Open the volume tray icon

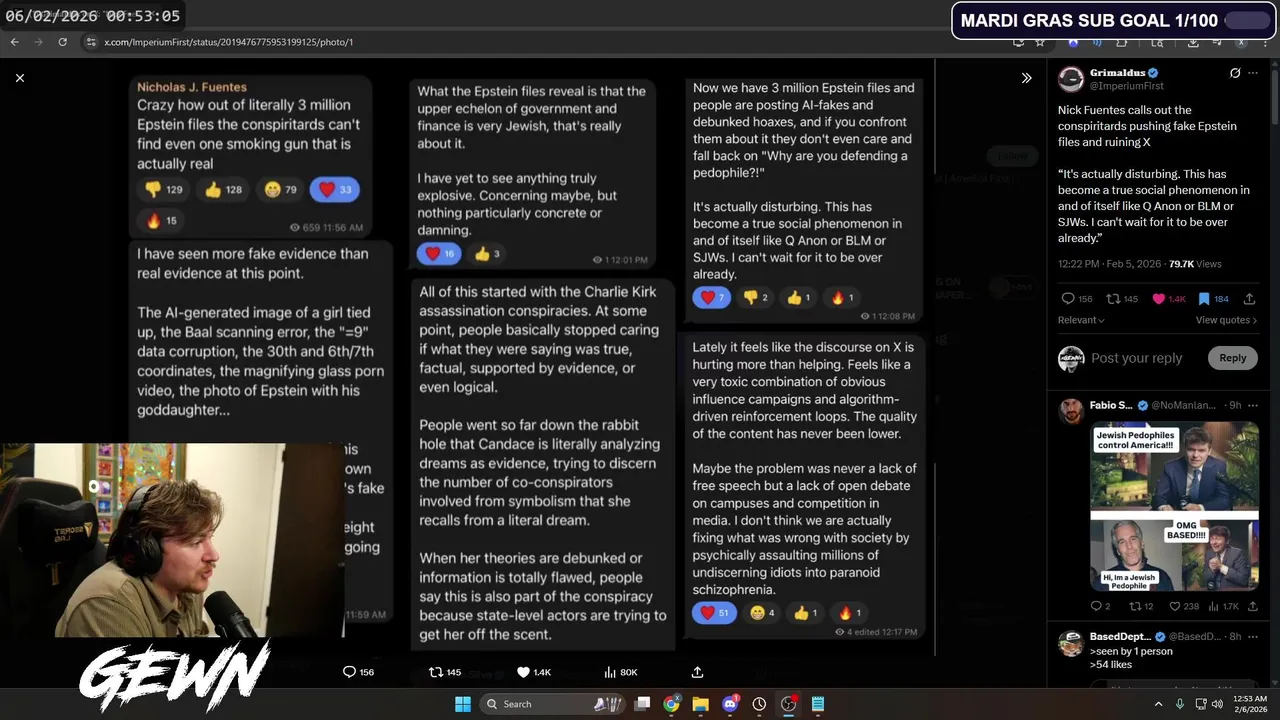pyautogui.click(x=1217, y=704)
